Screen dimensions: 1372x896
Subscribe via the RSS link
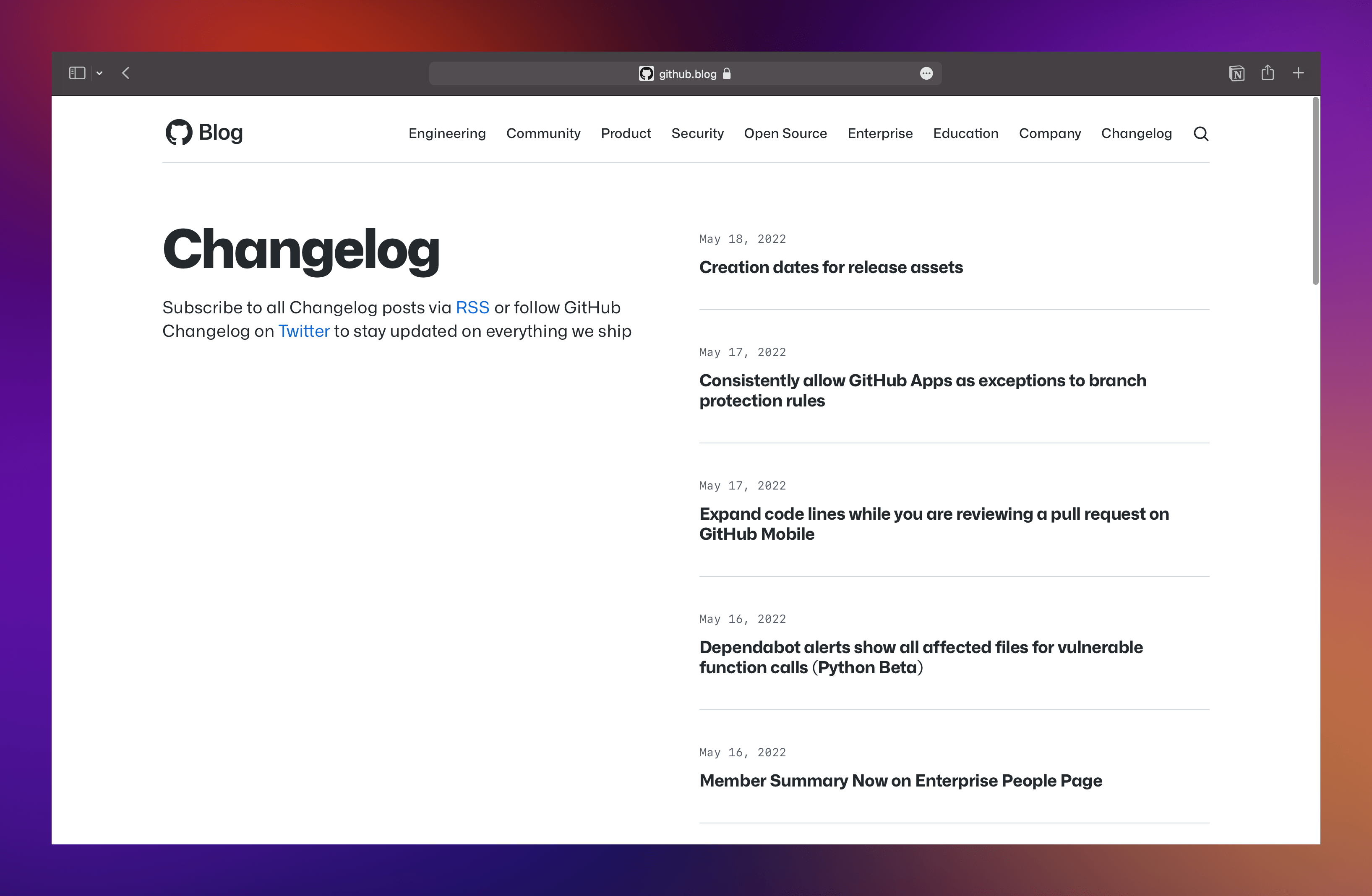pos(472,308)
